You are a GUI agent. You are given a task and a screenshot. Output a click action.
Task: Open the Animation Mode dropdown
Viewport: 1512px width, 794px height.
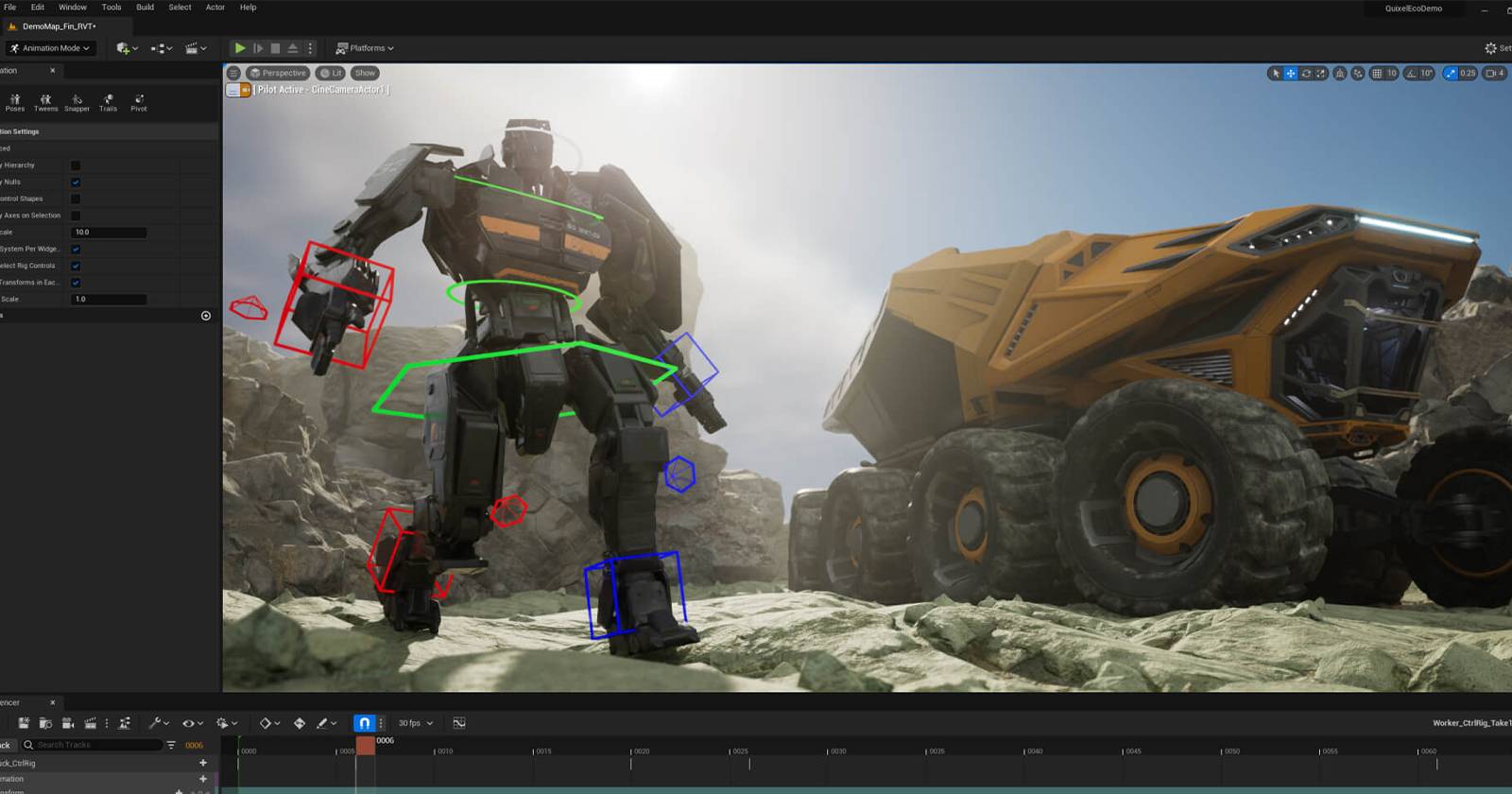[x=51, y=48]
